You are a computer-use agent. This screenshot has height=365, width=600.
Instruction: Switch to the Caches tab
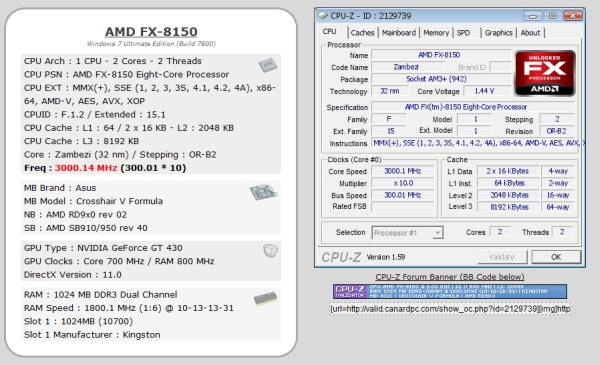tap(362, 33)
